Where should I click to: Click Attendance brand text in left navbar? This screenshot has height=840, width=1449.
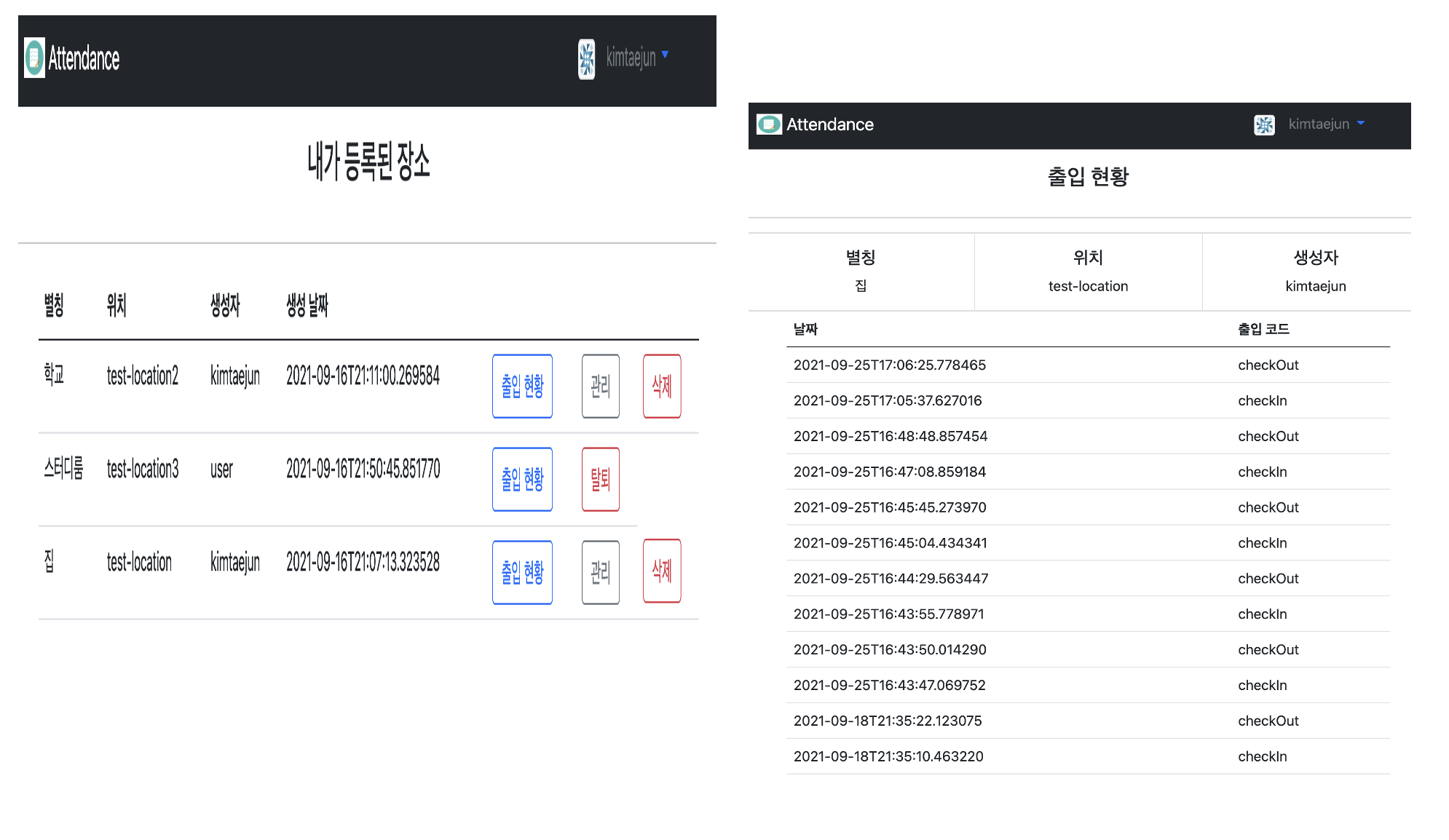[x=84, y=59]
